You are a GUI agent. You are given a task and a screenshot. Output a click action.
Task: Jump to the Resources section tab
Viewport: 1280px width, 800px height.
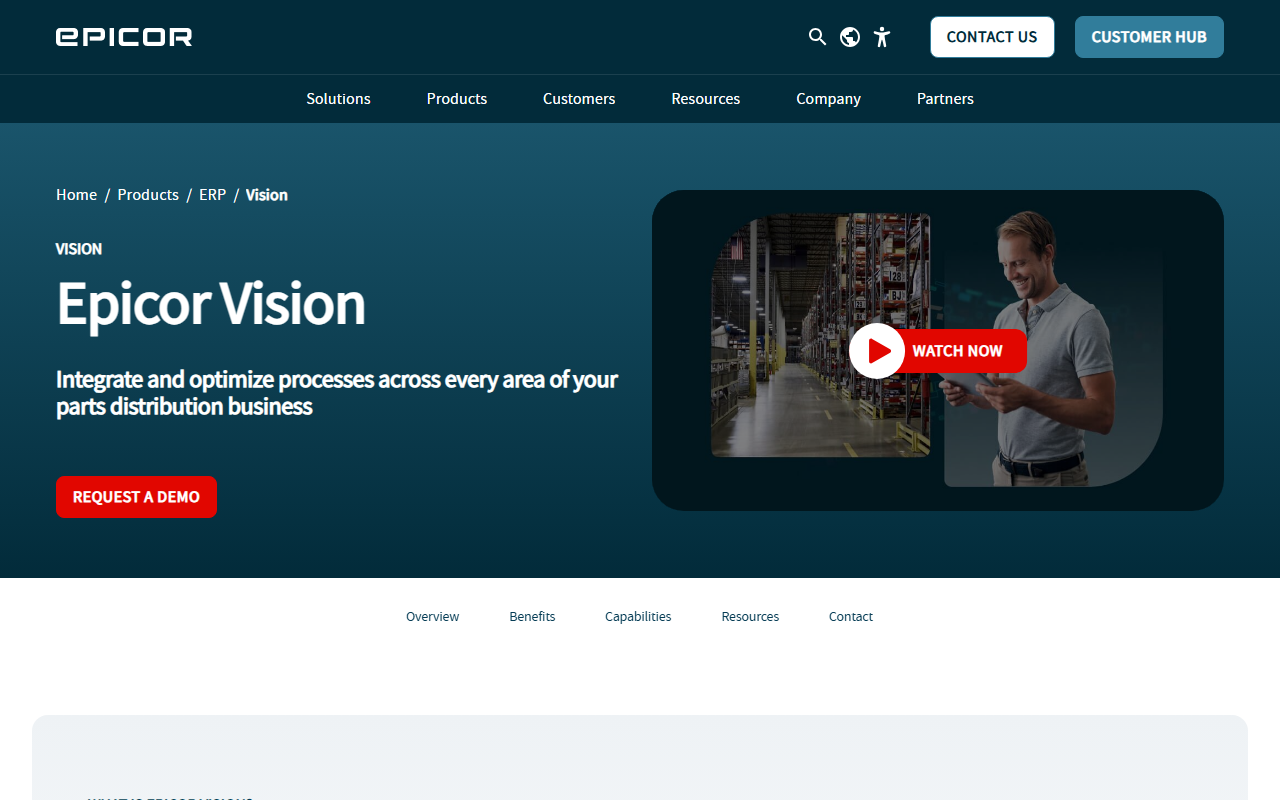[750, 617]
